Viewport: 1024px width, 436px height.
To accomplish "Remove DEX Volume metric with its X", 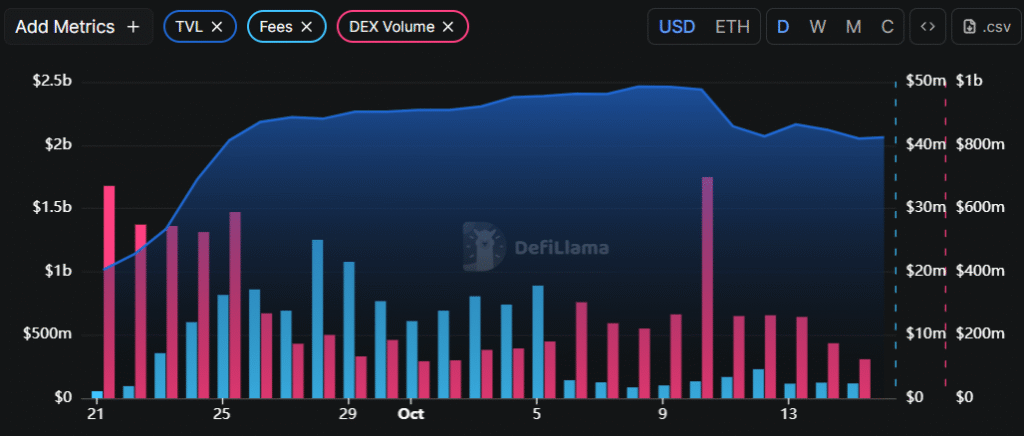I will 448,27.
